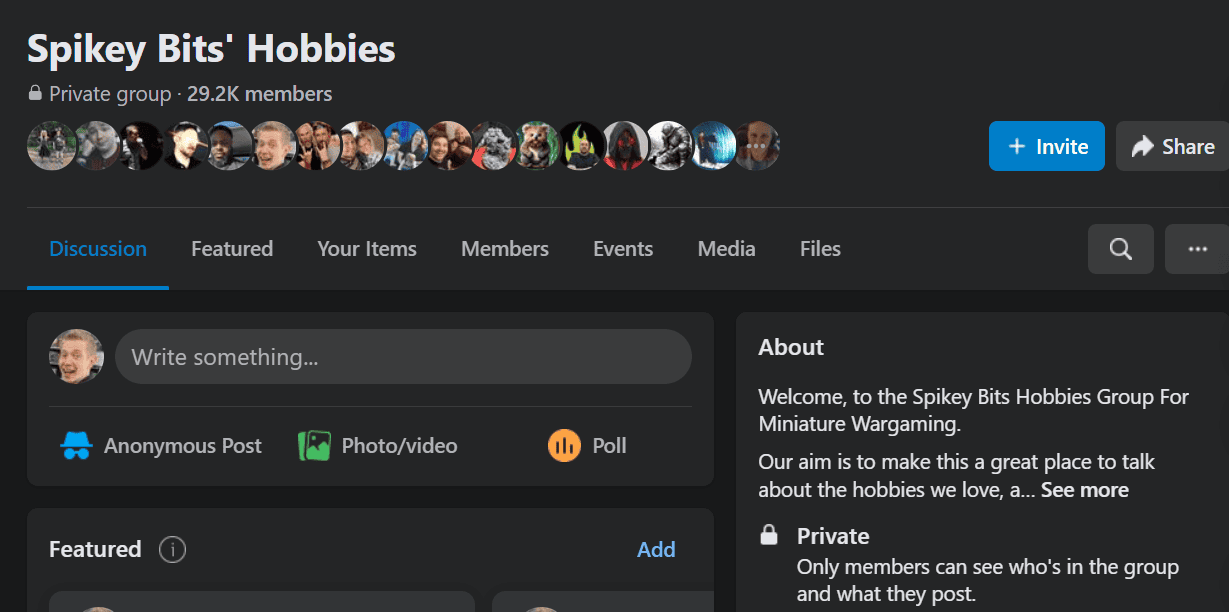Viewport: 1229px width, 612px height.
Task: Click the Write something input field
Action: (x=403, y=357)
